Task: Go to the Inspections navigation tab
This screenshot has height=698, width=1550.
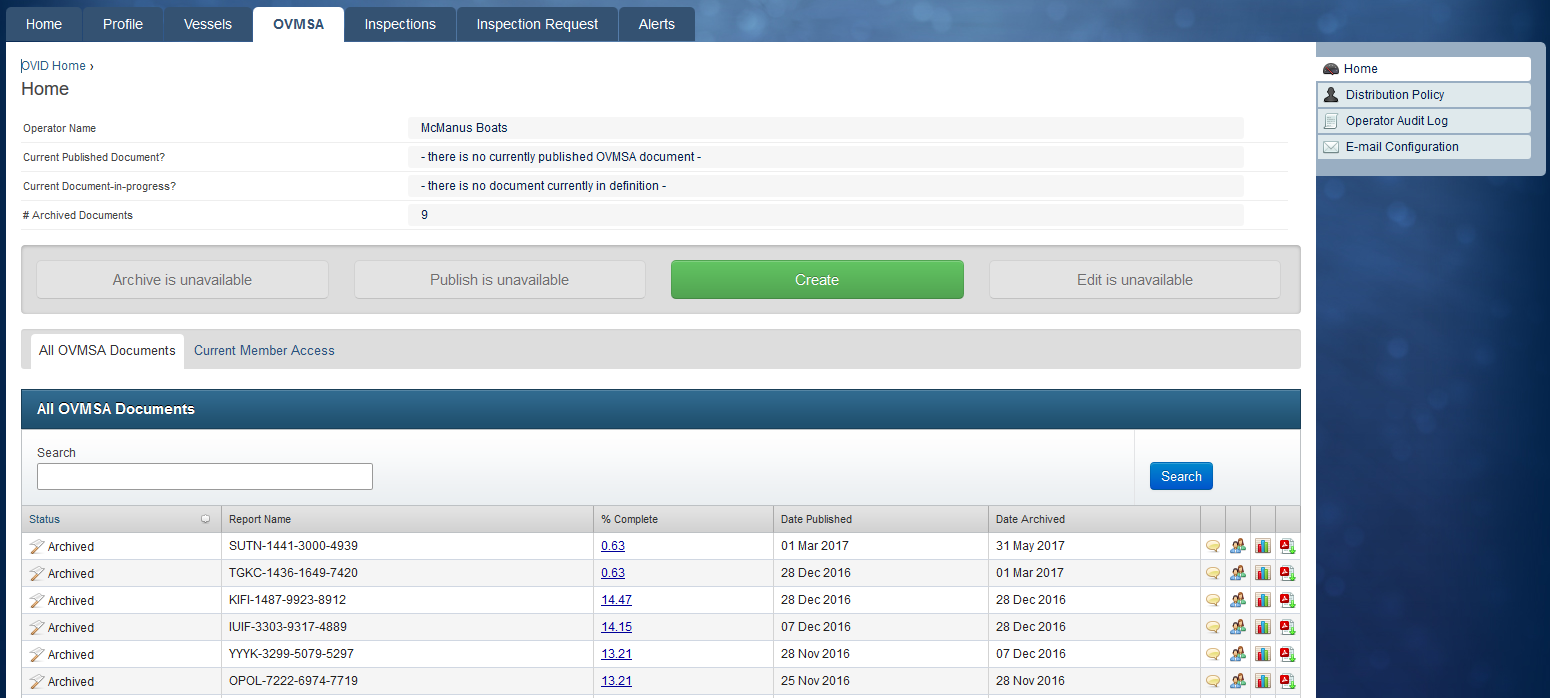Action: point(399,24)
